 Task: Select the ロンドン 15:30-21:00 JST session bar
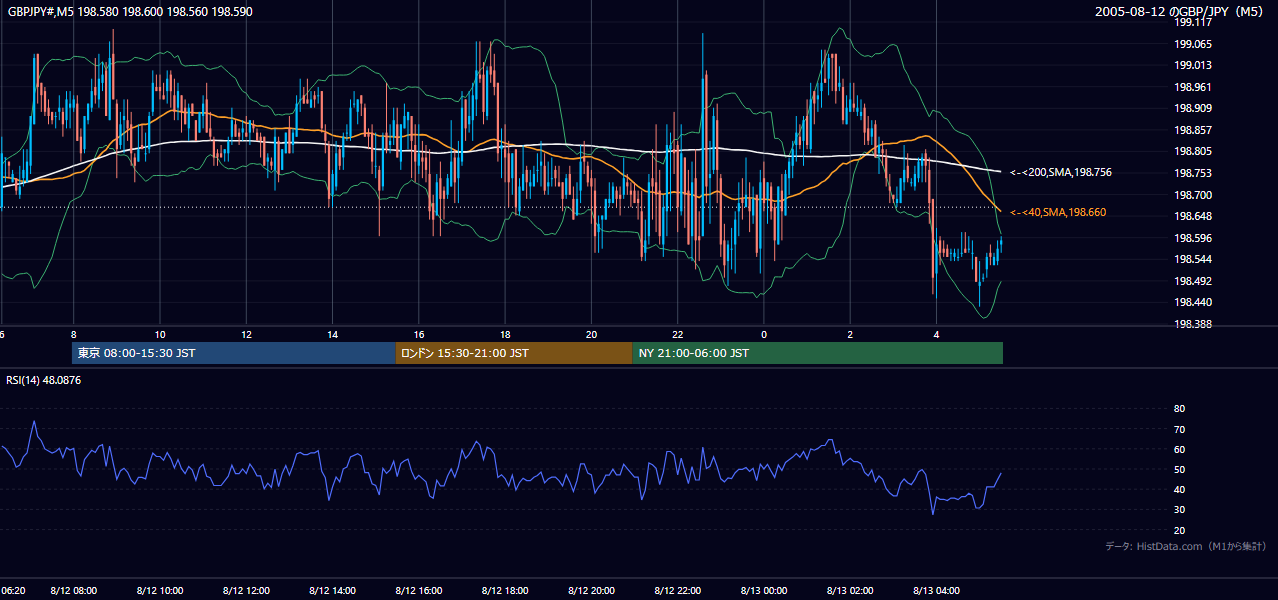[514, 353]
